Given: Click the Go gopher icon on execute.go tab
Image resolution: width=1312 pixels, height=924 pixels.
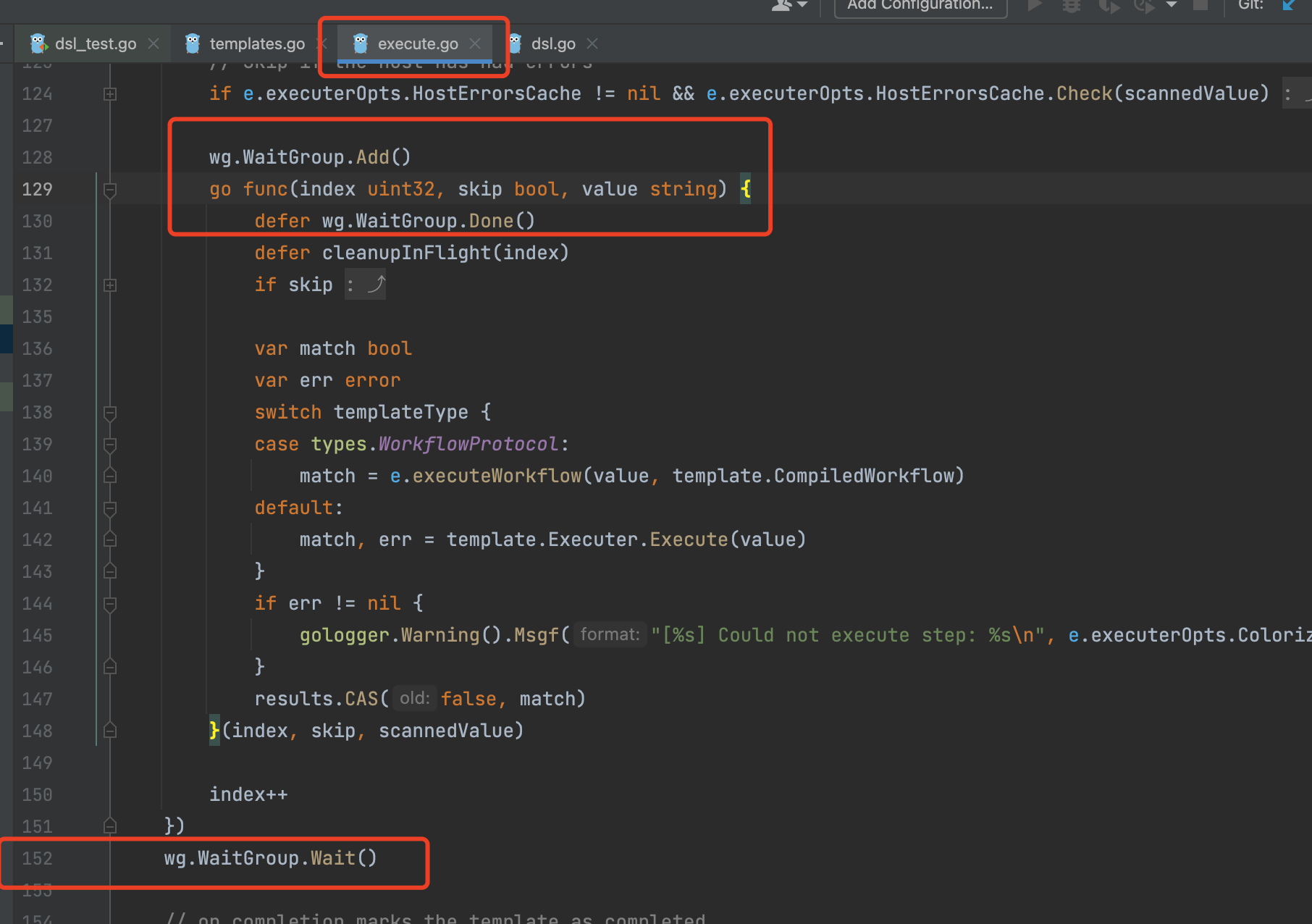Looking at the screenshot, I should tap(360, 43).
